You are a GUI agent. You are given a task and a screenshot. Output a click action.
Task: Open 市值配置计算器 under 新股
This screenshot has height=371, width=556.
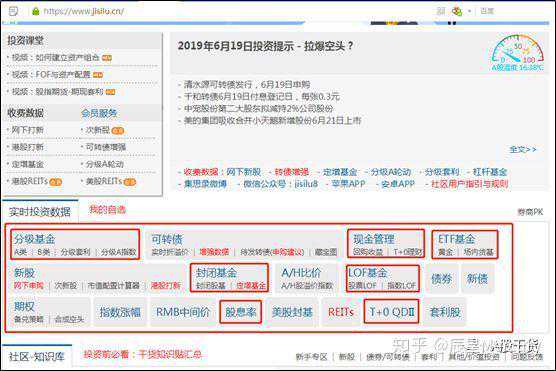pos(113,286)
